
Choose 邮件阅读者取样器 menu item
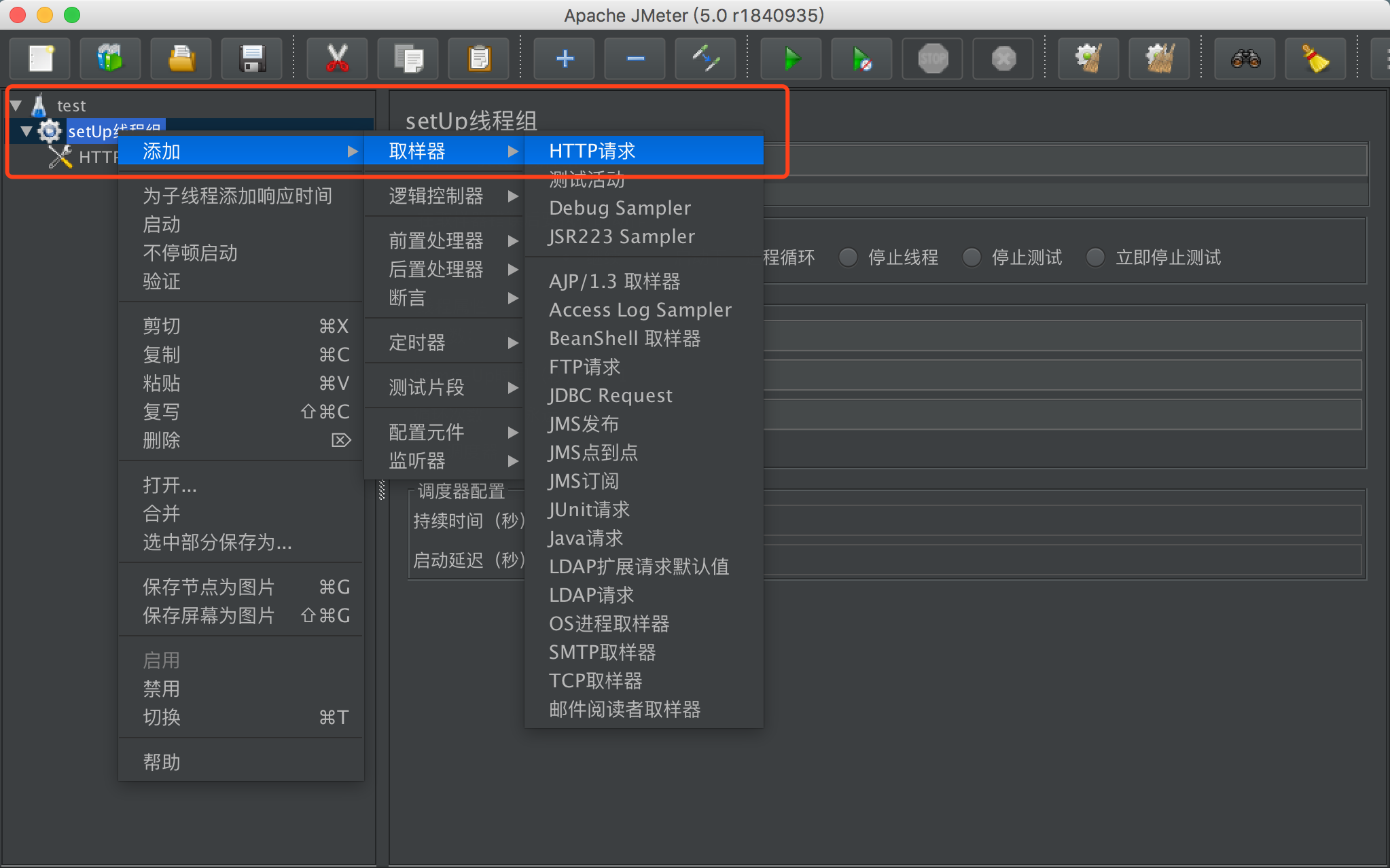pyautogui.click(x=644, y=709)
